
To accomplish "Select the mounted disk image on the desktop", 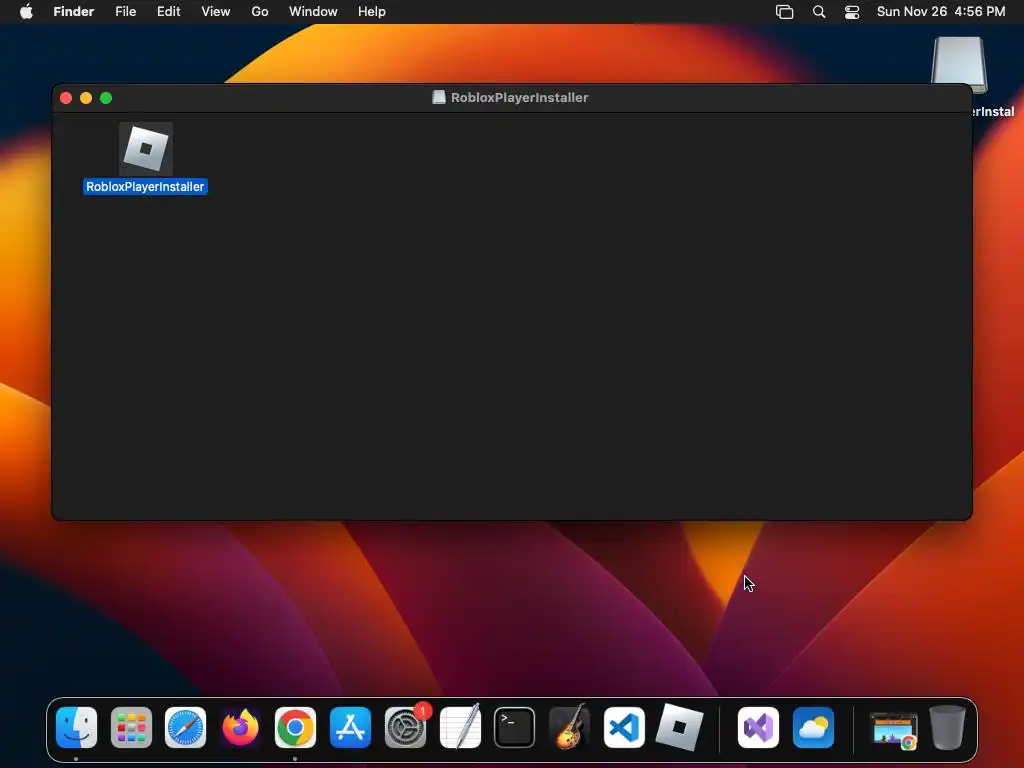I will (x=959, y=65).
